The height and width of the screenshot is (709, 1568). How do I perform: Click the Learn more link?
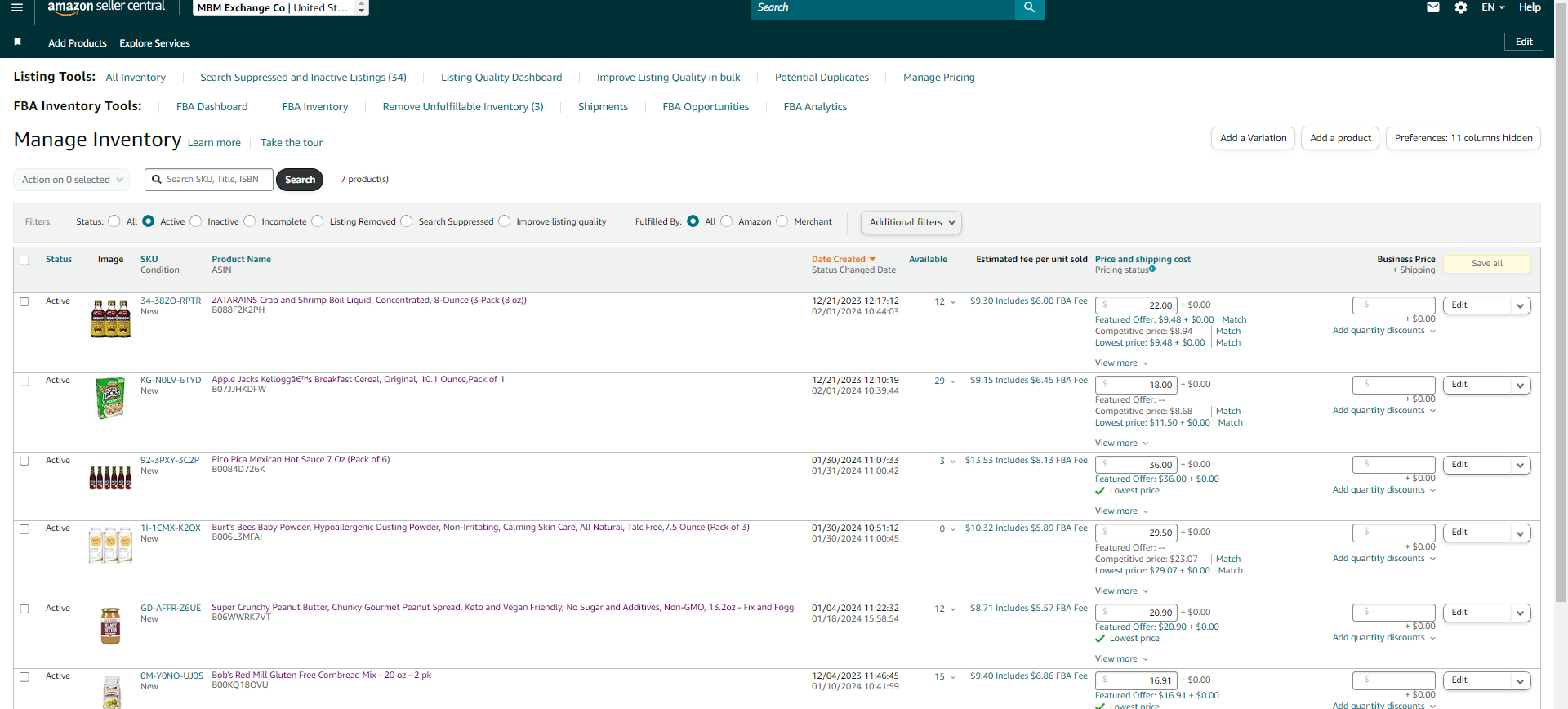point(214,143)
